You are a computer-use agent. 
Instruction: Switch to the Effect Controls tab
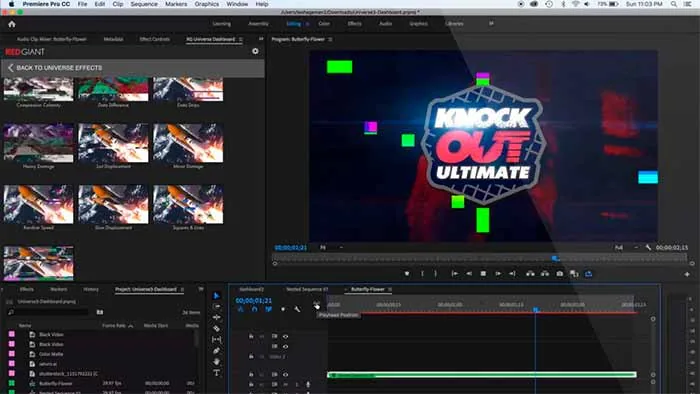(154, 39)
